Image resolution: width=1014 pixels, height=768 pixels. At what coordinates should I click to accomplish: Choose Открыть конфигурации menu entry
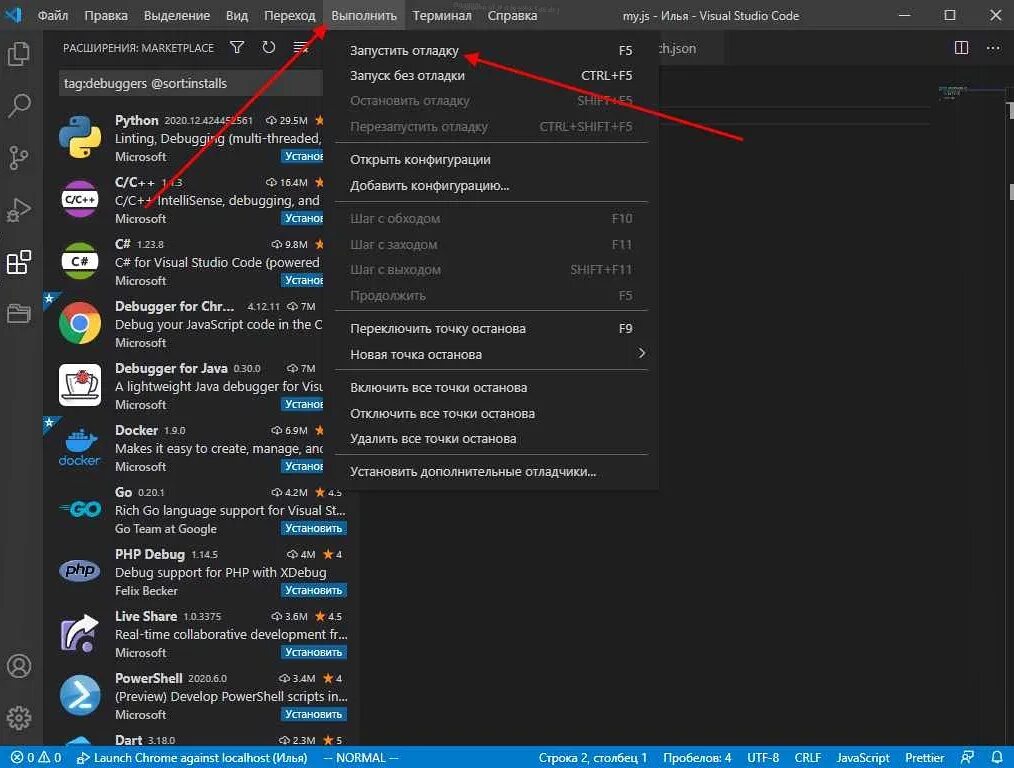click(491, 160)
